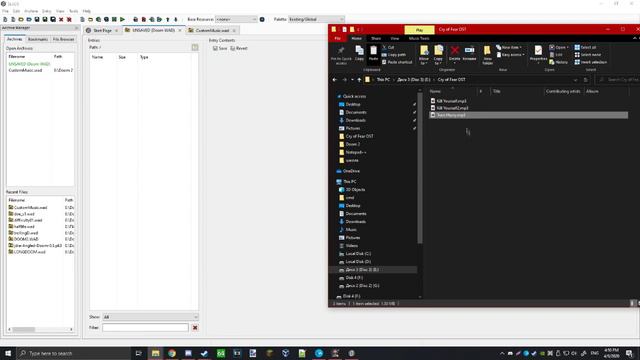
Task: Click the Type here to search taskbar box
Action: tap(73, 353)
